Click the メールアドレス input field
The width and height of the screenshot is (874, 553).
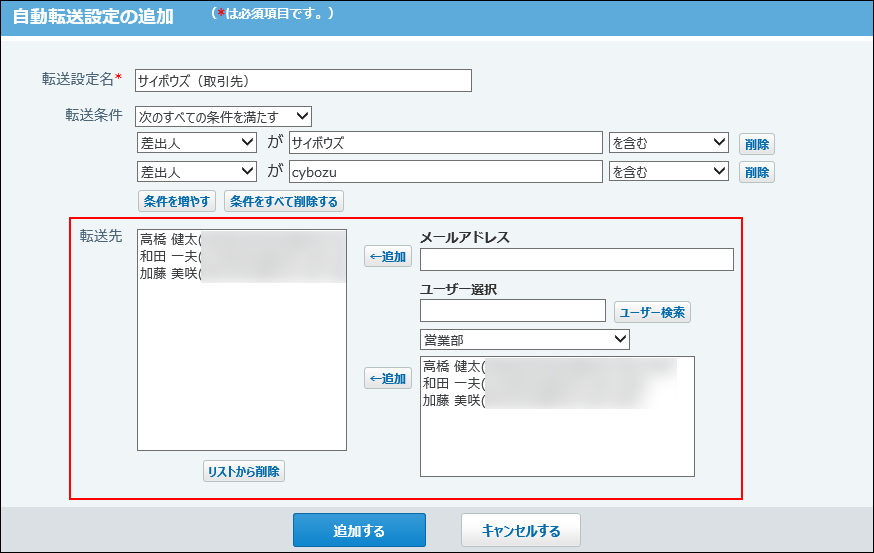click(576, 260)
